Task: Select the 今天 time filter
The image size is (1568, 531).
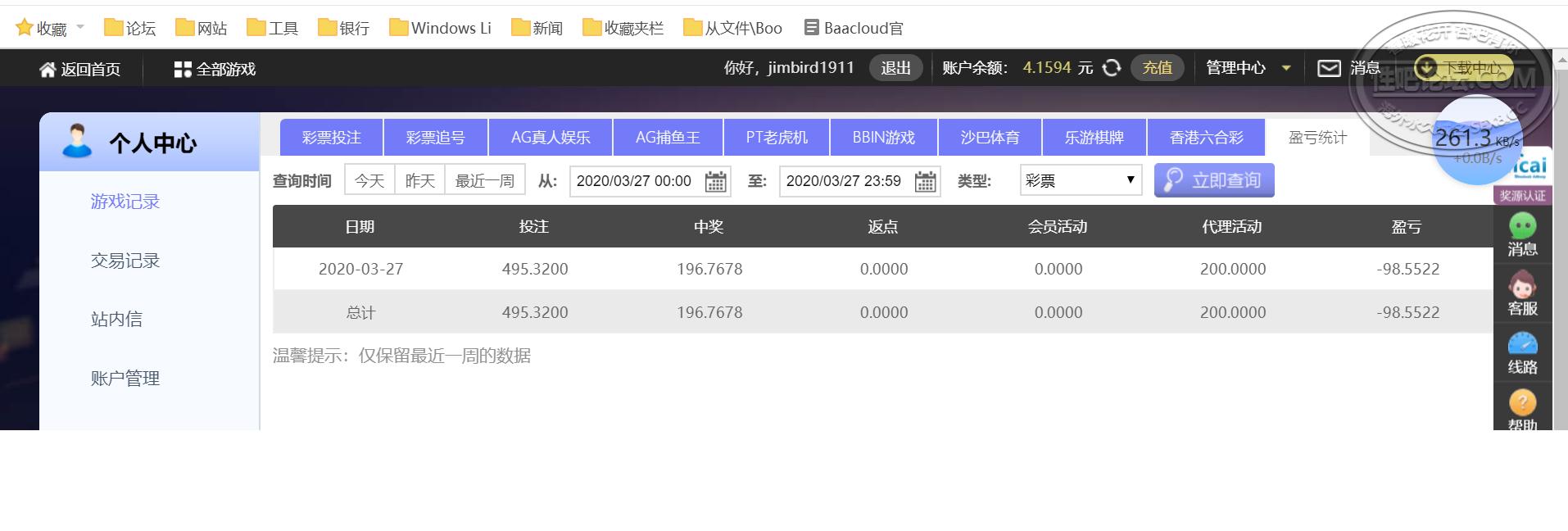Action: pos(369,180)
